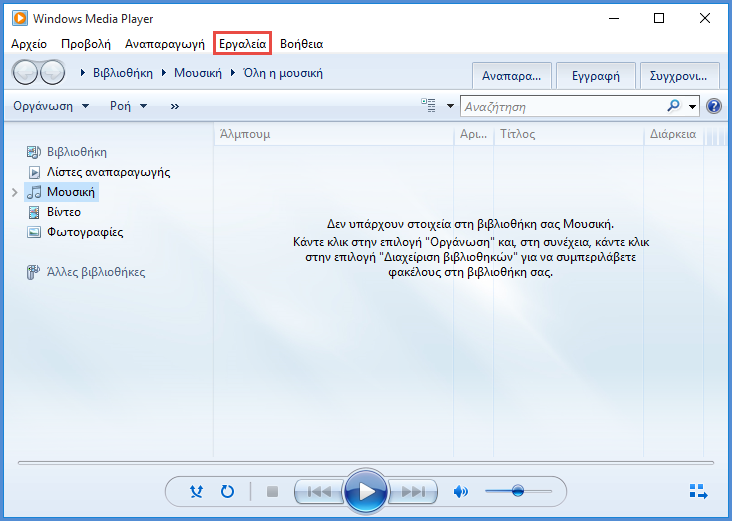
Task: Expand the arrow before the Μουσική breadcrumb
Action: [x=164, y=73]
